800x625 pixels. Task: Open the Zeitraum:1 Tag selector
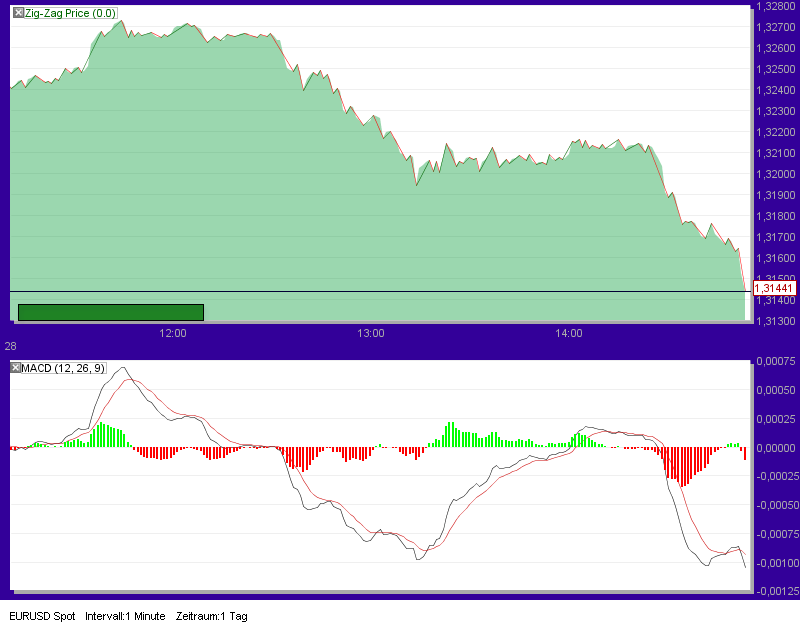[213, 616]
